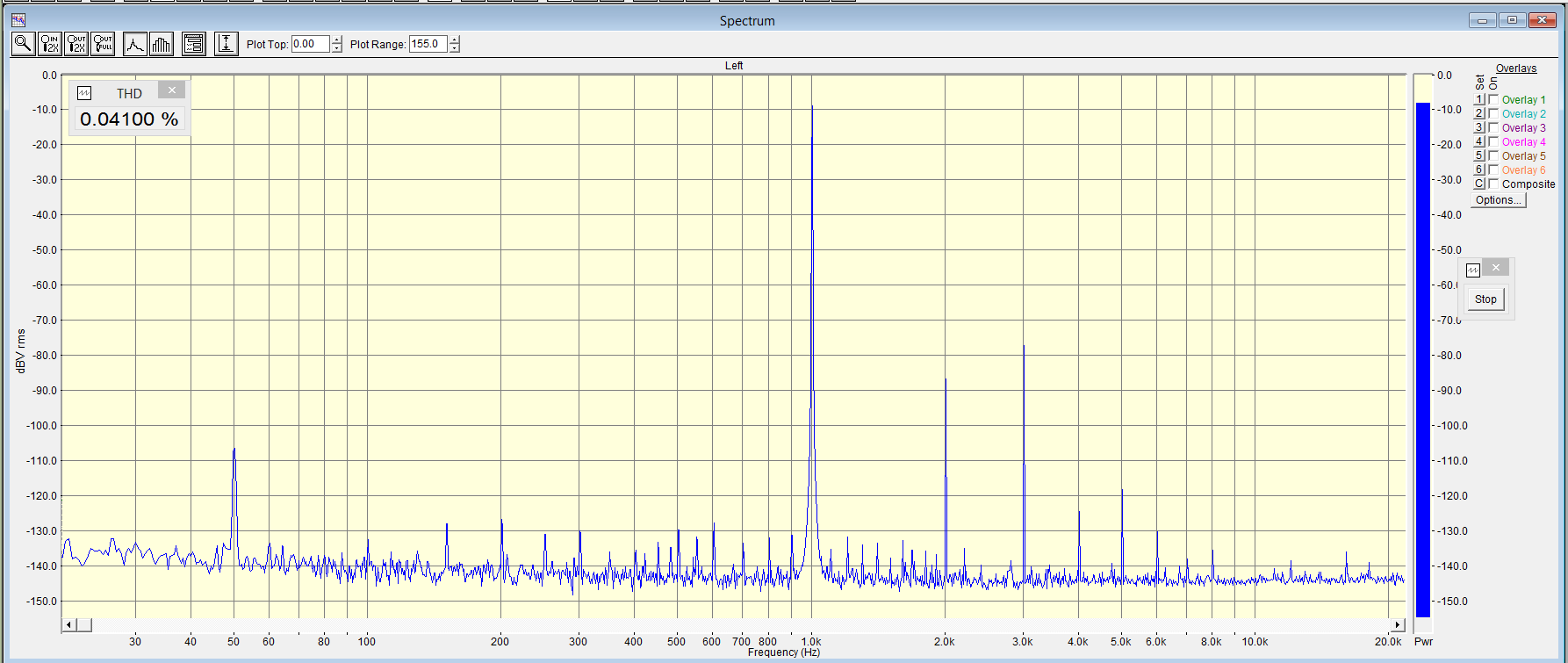Image resolution: width=1568 pixels, height=663 pixels.
Task: Decrease Plot Range with down arrow
Action: pos(455,48)
